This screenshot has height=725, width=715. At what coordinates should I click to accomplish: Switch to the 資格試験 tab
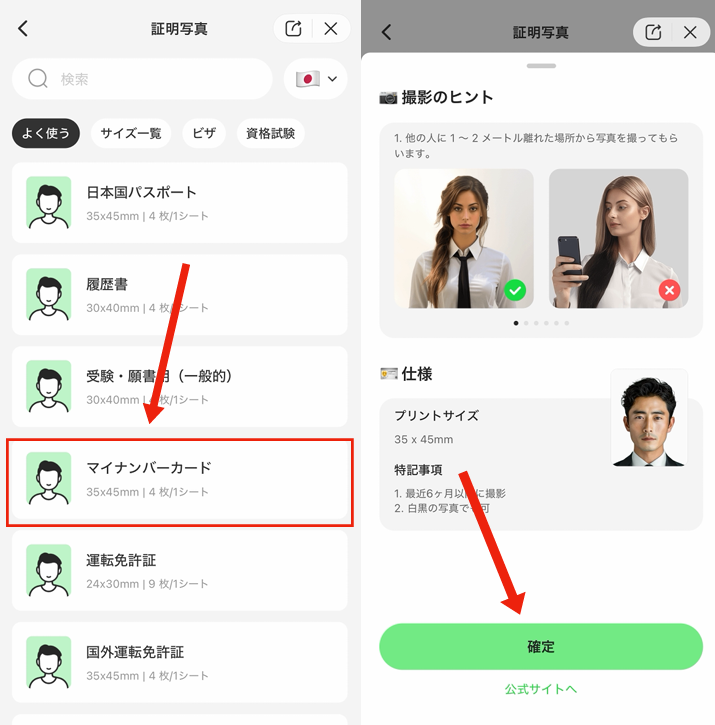[271, 133]
